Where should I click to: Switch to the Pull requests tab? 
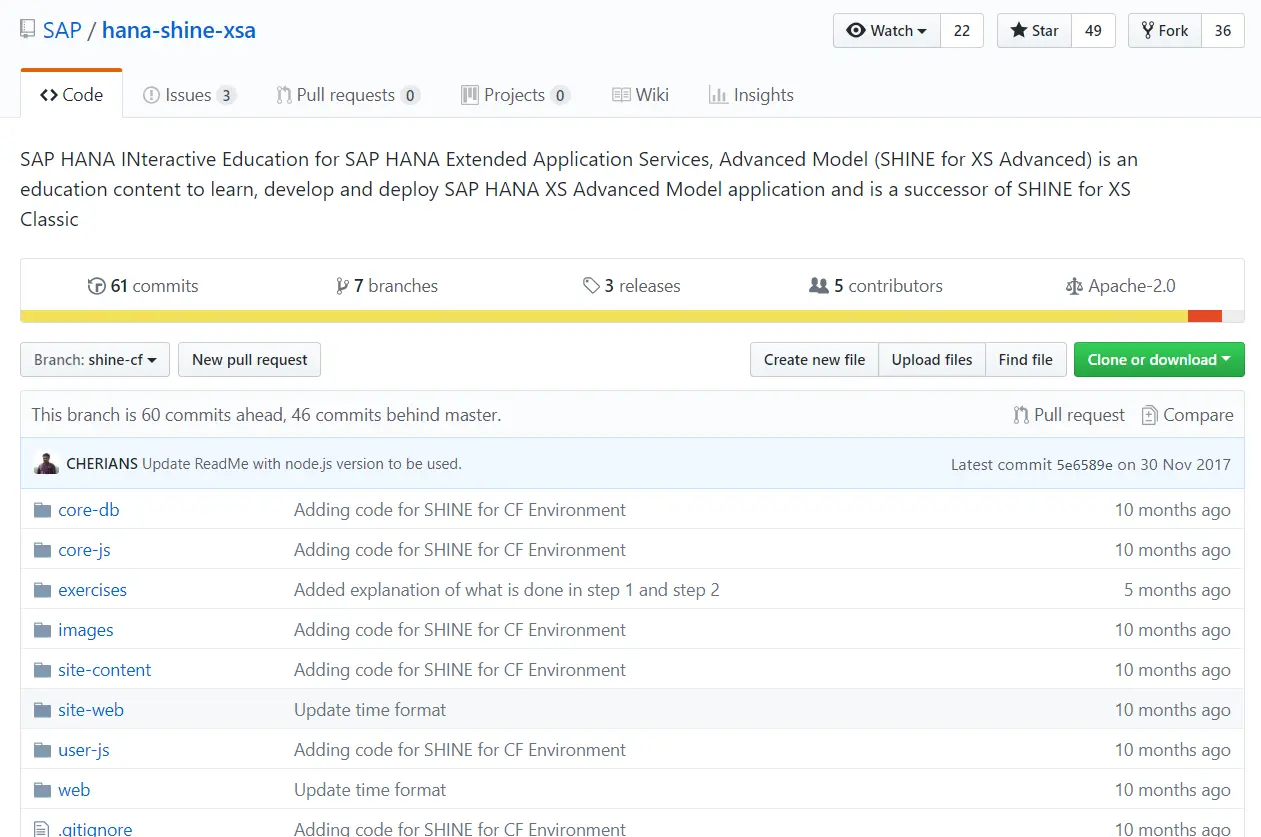(x=348, y=95)
